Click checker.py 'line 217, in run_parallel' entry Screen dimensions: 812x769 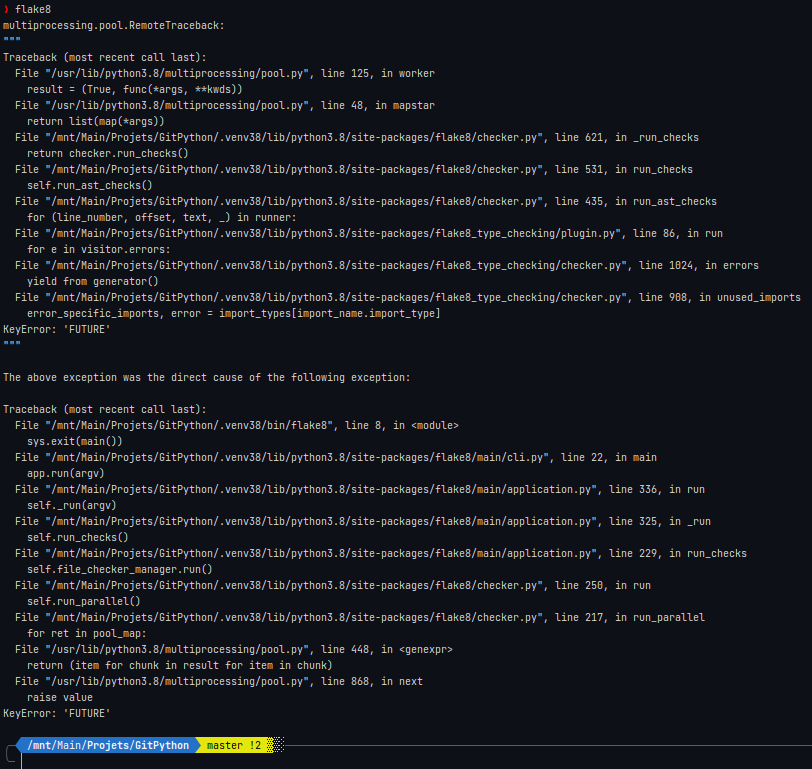[360, 618]
